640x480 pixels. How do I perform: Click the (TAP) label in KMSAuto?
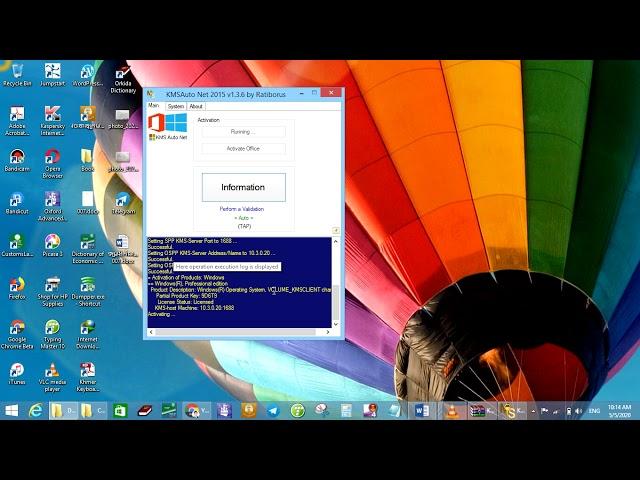click(x=244, y=226)
